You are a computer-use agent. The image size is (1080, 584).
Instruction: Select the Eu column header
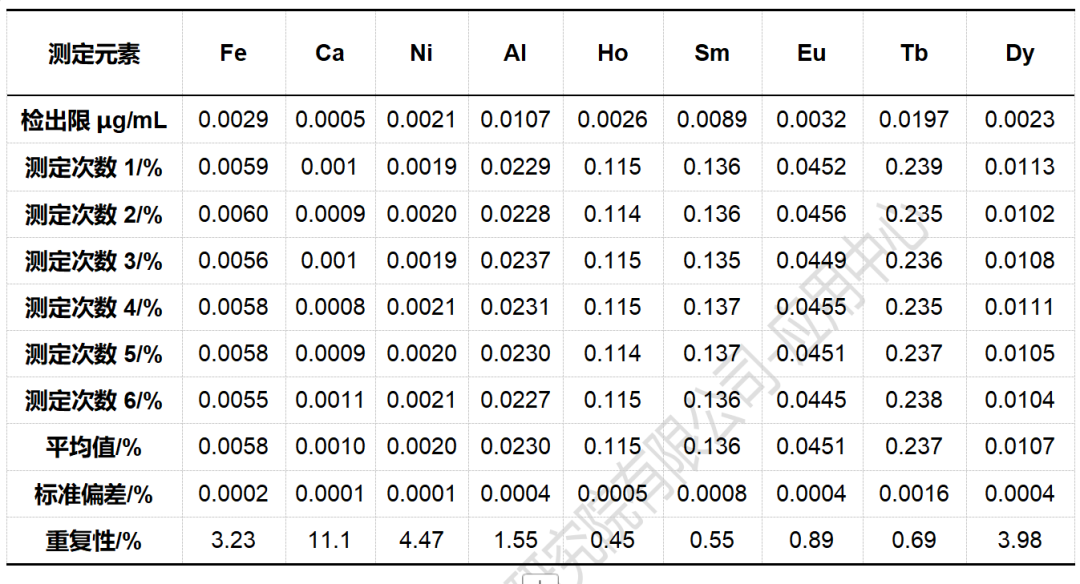811,54
